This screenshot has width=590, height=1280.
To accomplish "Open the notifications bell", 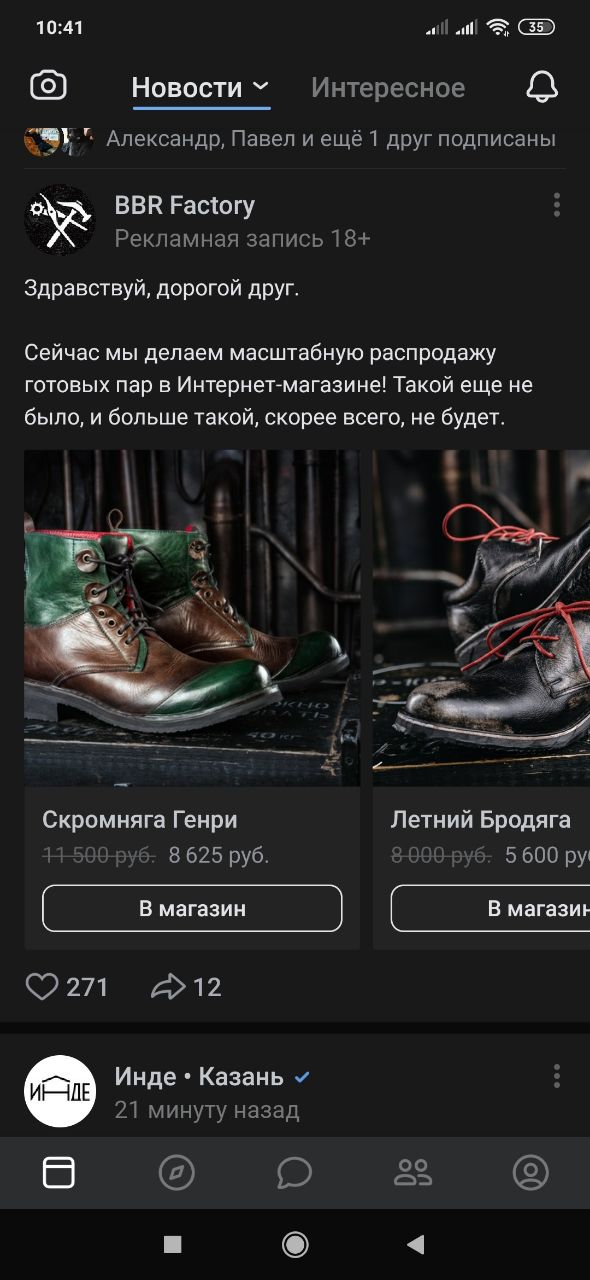I will click(541, 87).
